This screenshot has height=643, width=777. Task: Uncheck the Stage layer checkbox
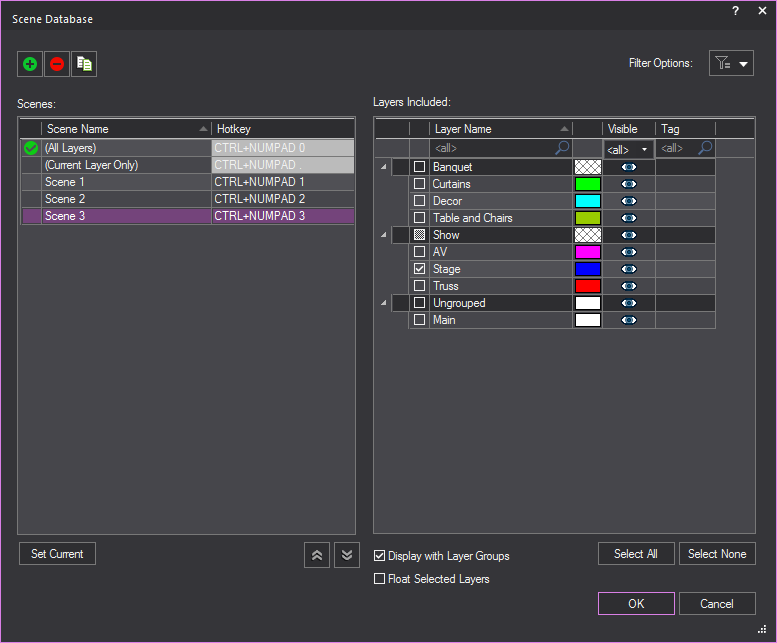[x=419, y=268]
